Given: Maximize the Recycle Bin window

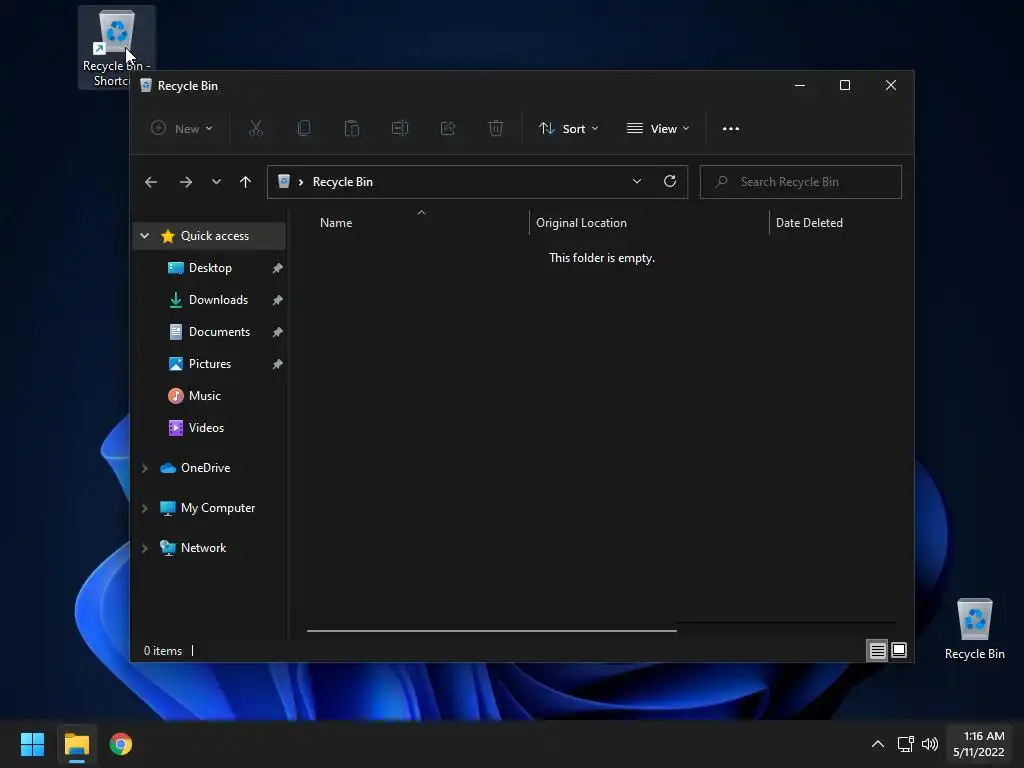Looking at the screenshot, I should [845, 86].
